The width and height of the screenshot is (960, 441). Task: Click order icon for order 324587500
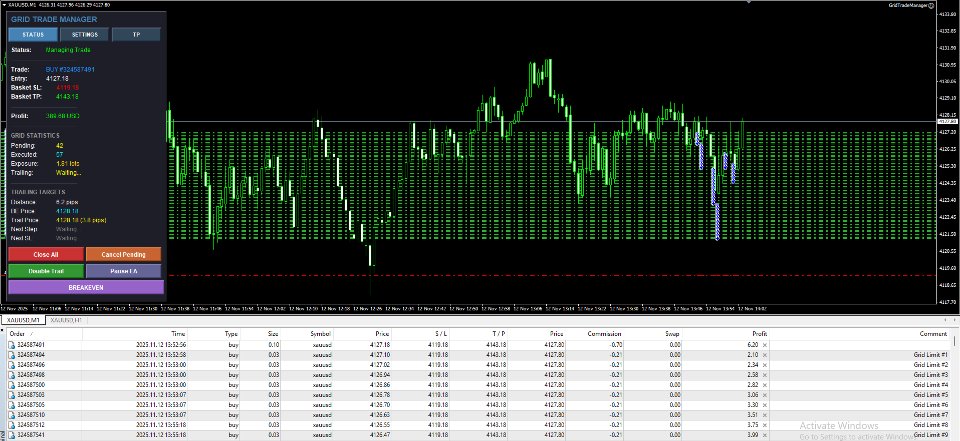tap(11, 385)
